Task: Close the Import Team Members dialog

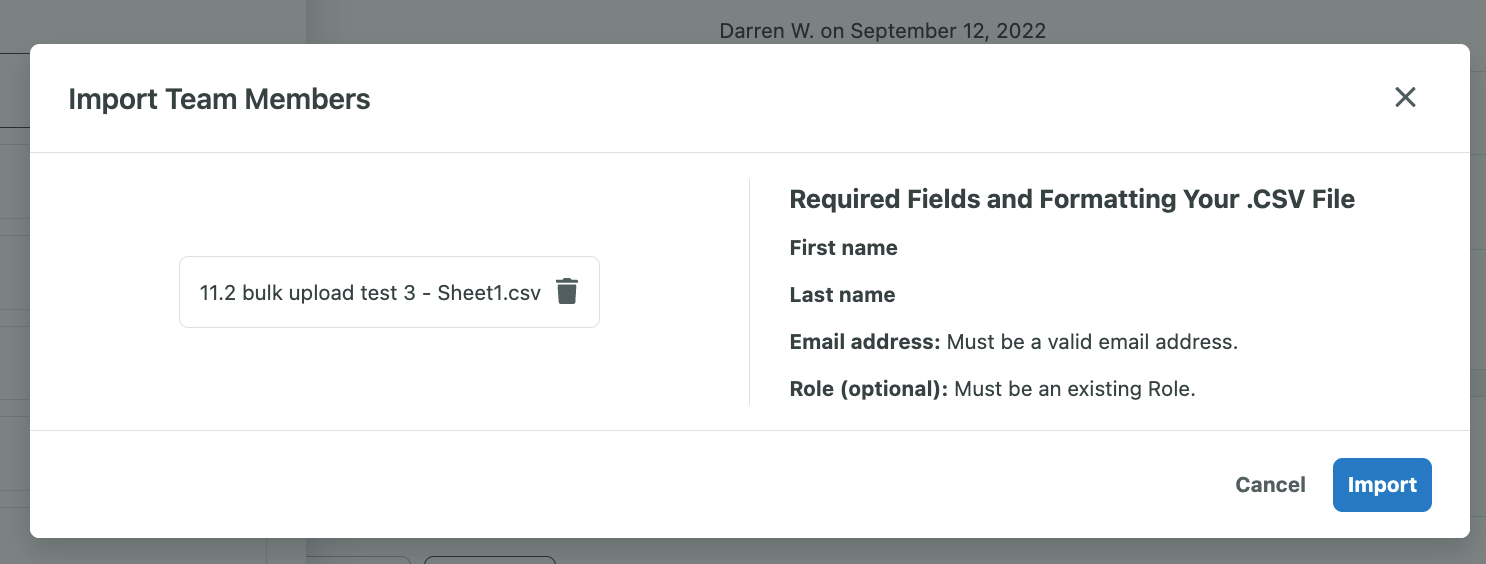Action: click(x=1405, y=97)
